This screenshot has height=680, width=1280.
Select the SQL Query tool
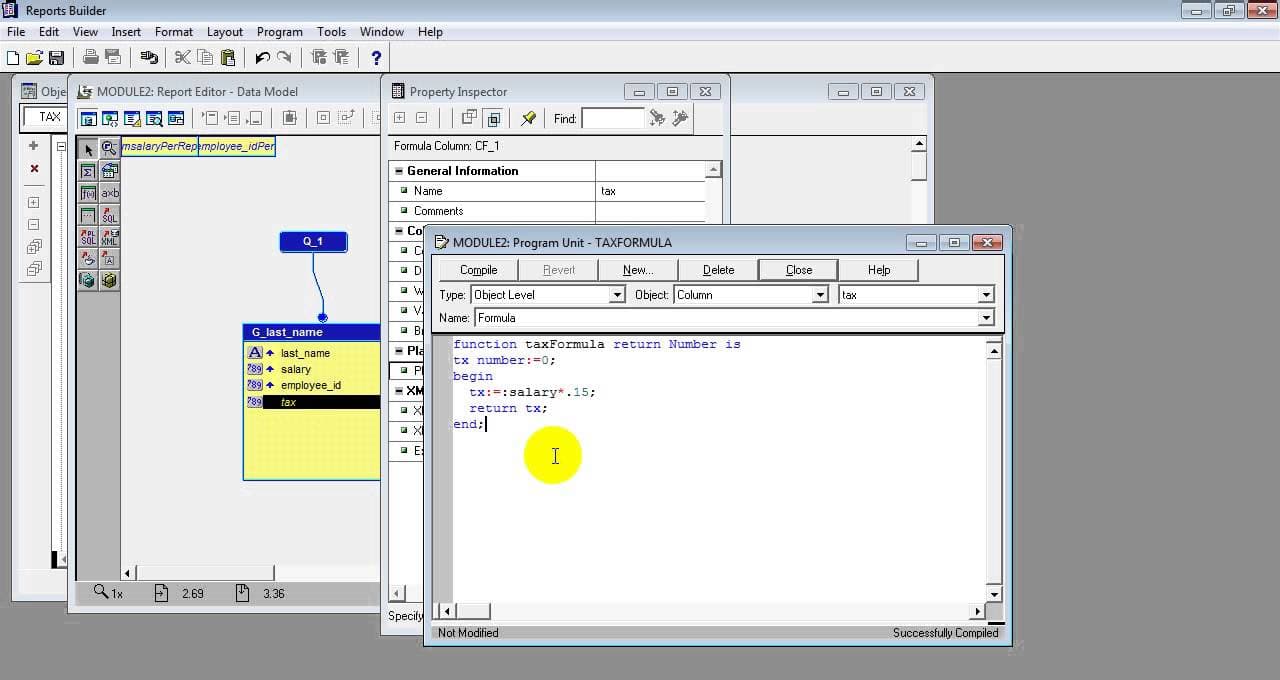pyautogui.click(x=109, y=215)
